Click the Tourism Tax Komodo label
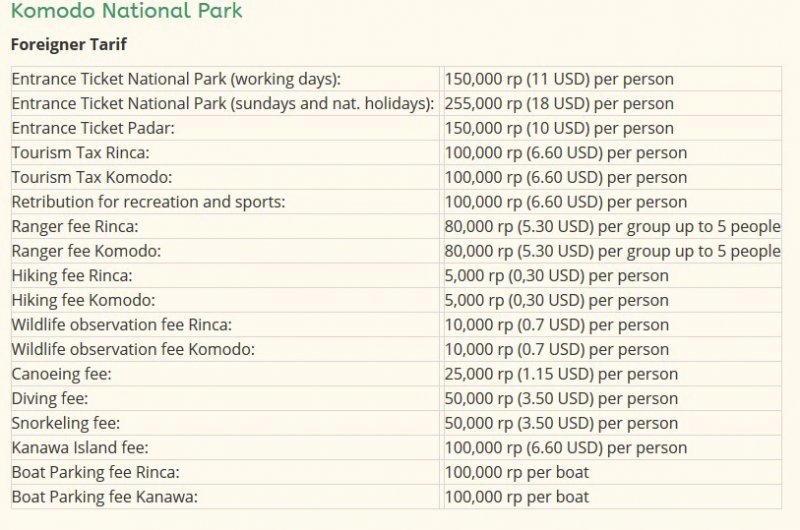 pyautogui.click(x=92, y=177)
